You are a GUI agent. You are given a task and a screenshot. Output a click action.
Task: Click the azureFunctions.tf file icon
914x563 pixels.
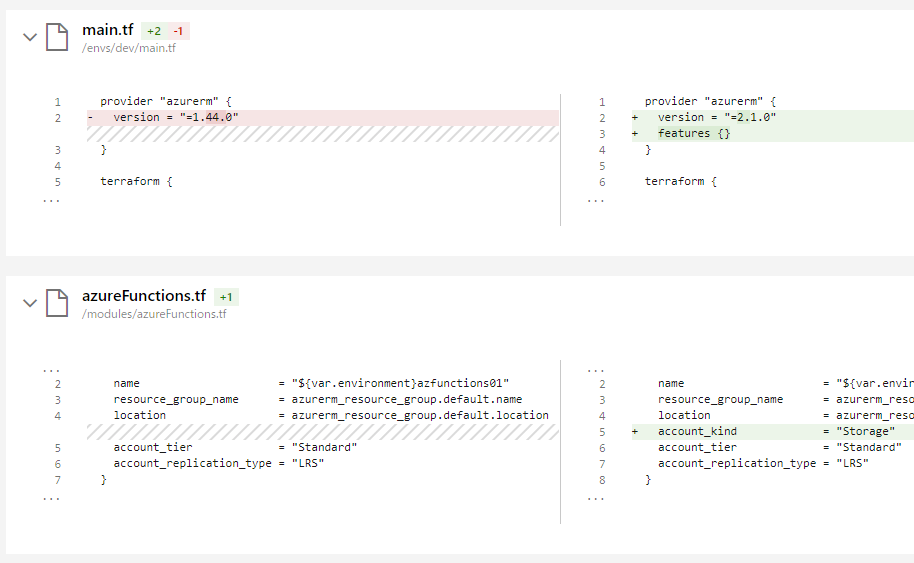point(57,303)
